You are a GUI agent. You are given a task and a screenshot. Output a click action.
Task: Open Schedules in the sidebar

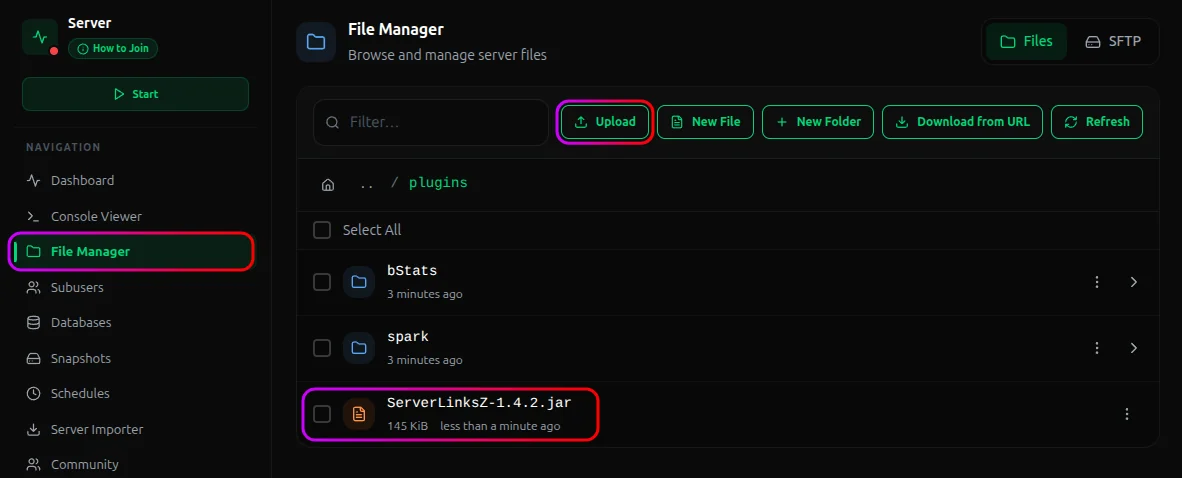[x=68, y=394]
